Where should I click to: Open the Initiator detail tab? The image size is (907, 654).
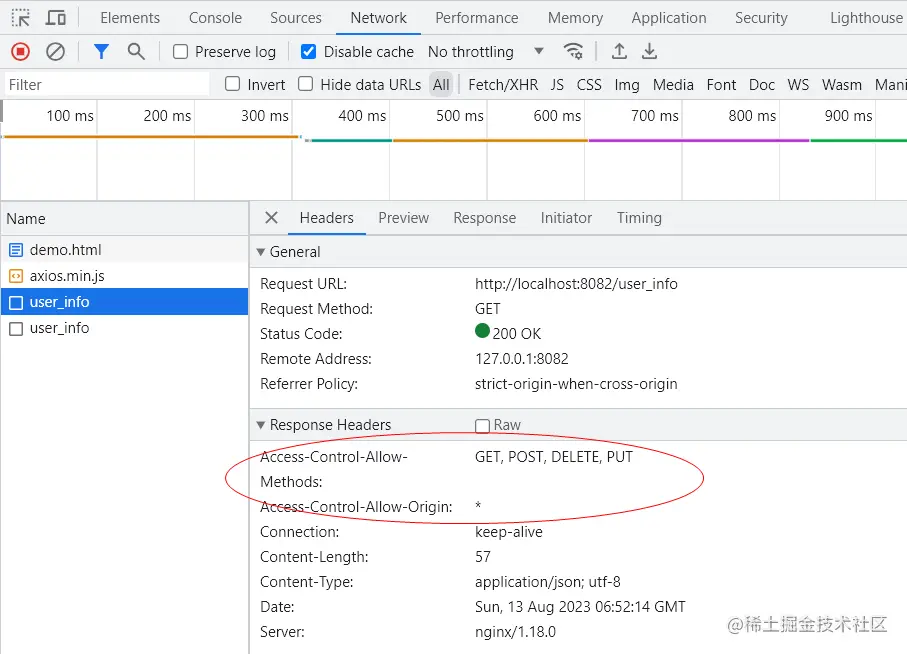pyautogui.click(x=566, y=218)
